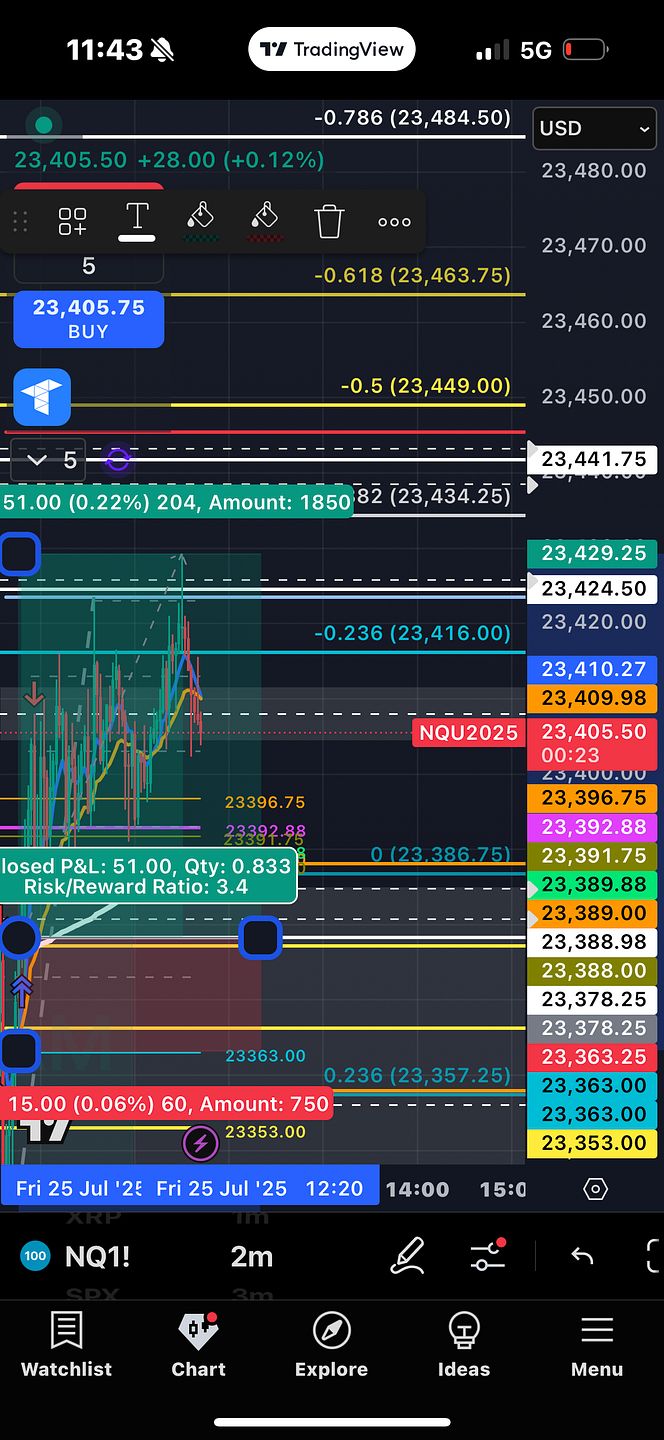The height and width of the screenshot is (1440, 664).
Task: Tap the 23363.00 level text on chart
Action: [x=265, y=1056]
